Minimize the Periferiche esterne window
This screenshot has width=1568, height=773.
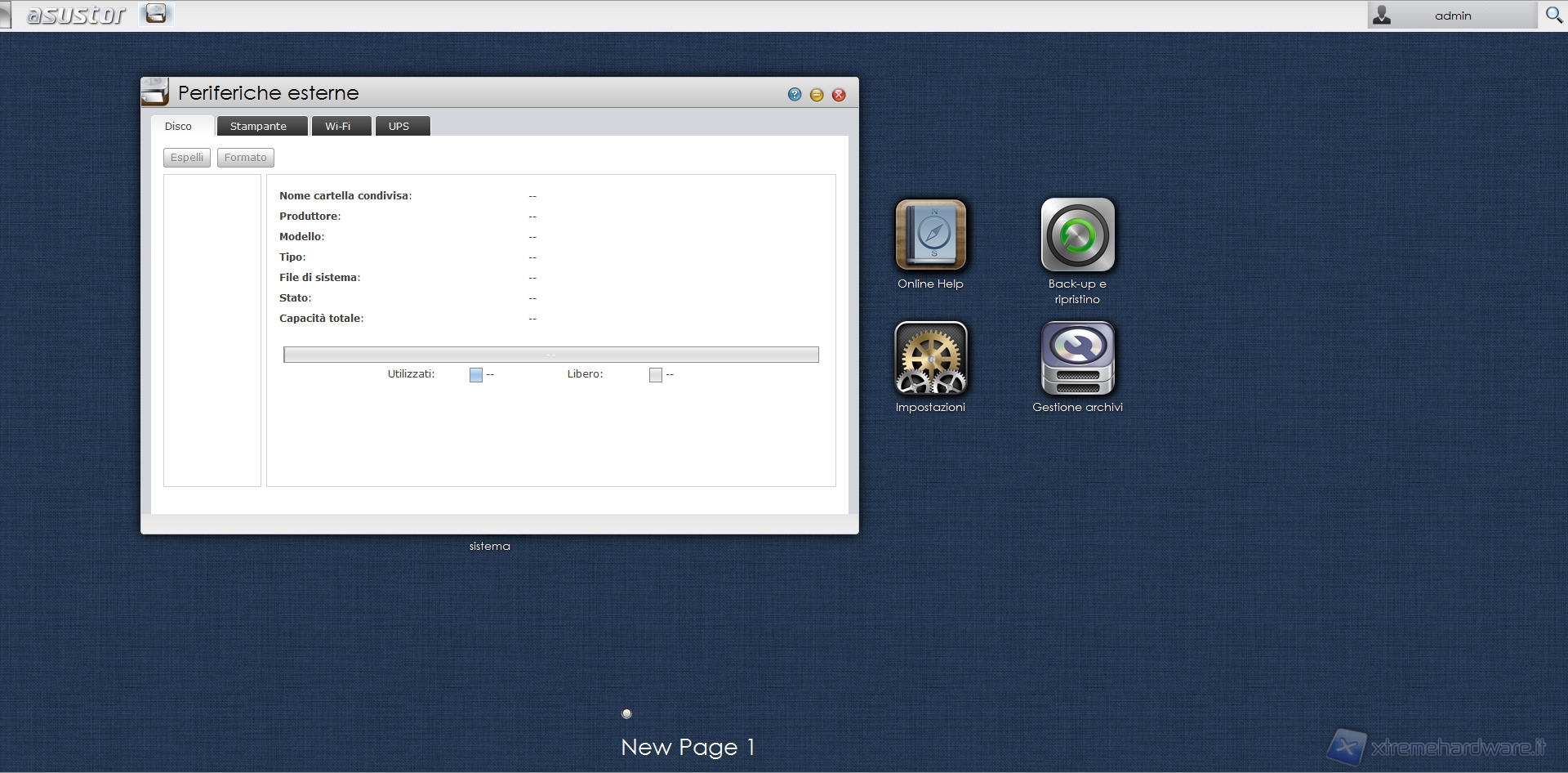[x=816, y=95]
